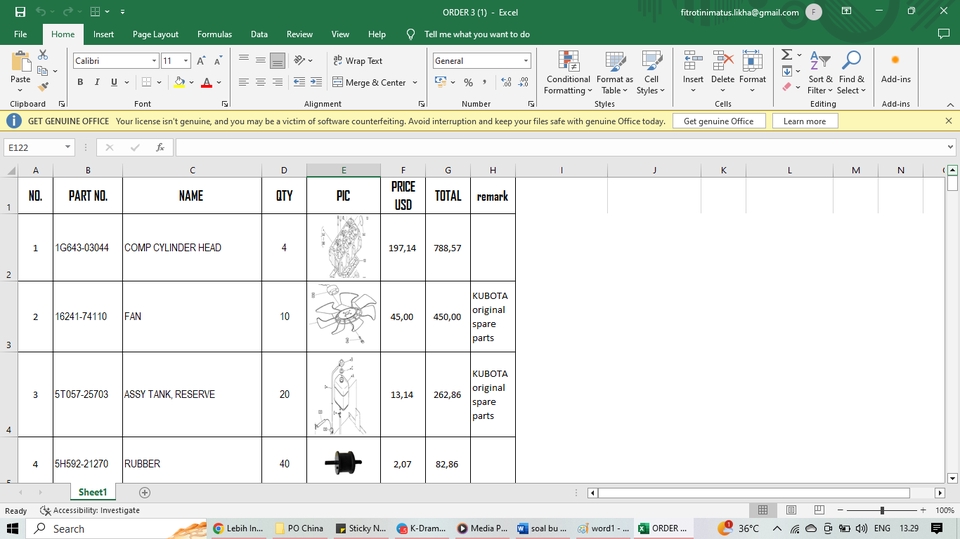Toggle underline formatting
This screenshot has height=539, width=960.
click(114, 82)
